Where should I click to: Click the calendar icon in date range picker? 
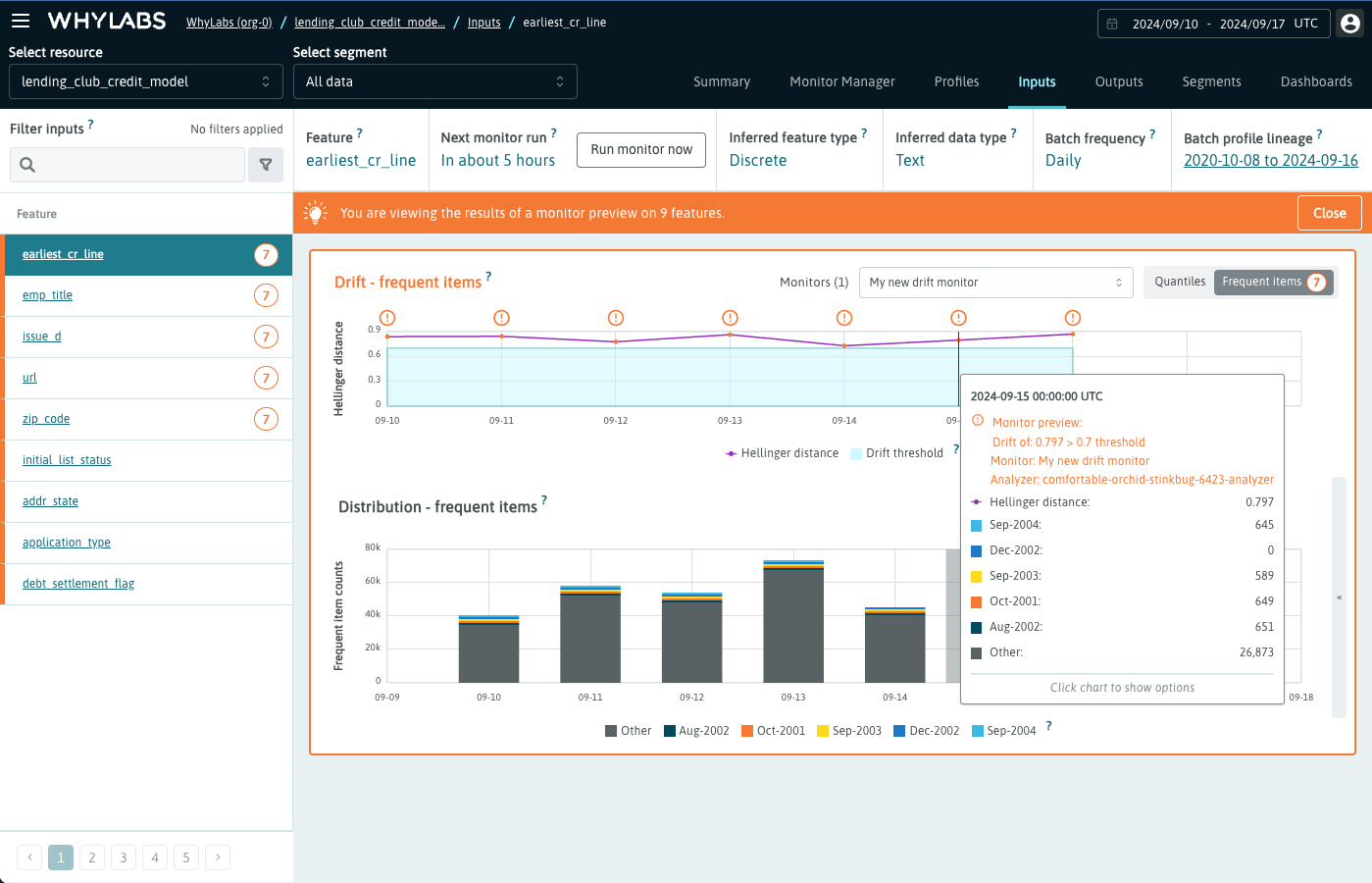[1113, 24]
